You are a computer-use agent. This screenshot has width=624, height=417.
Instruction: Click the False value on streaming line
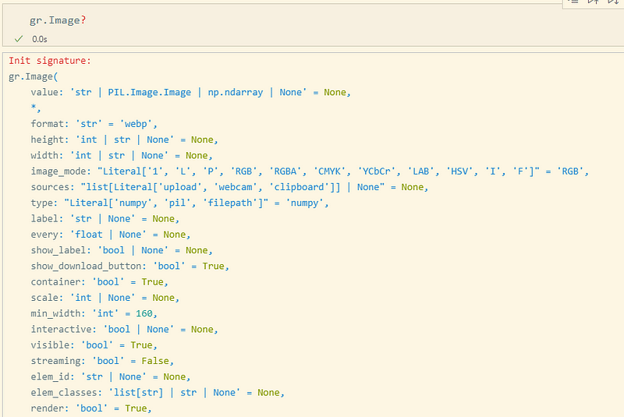point(155,361)
